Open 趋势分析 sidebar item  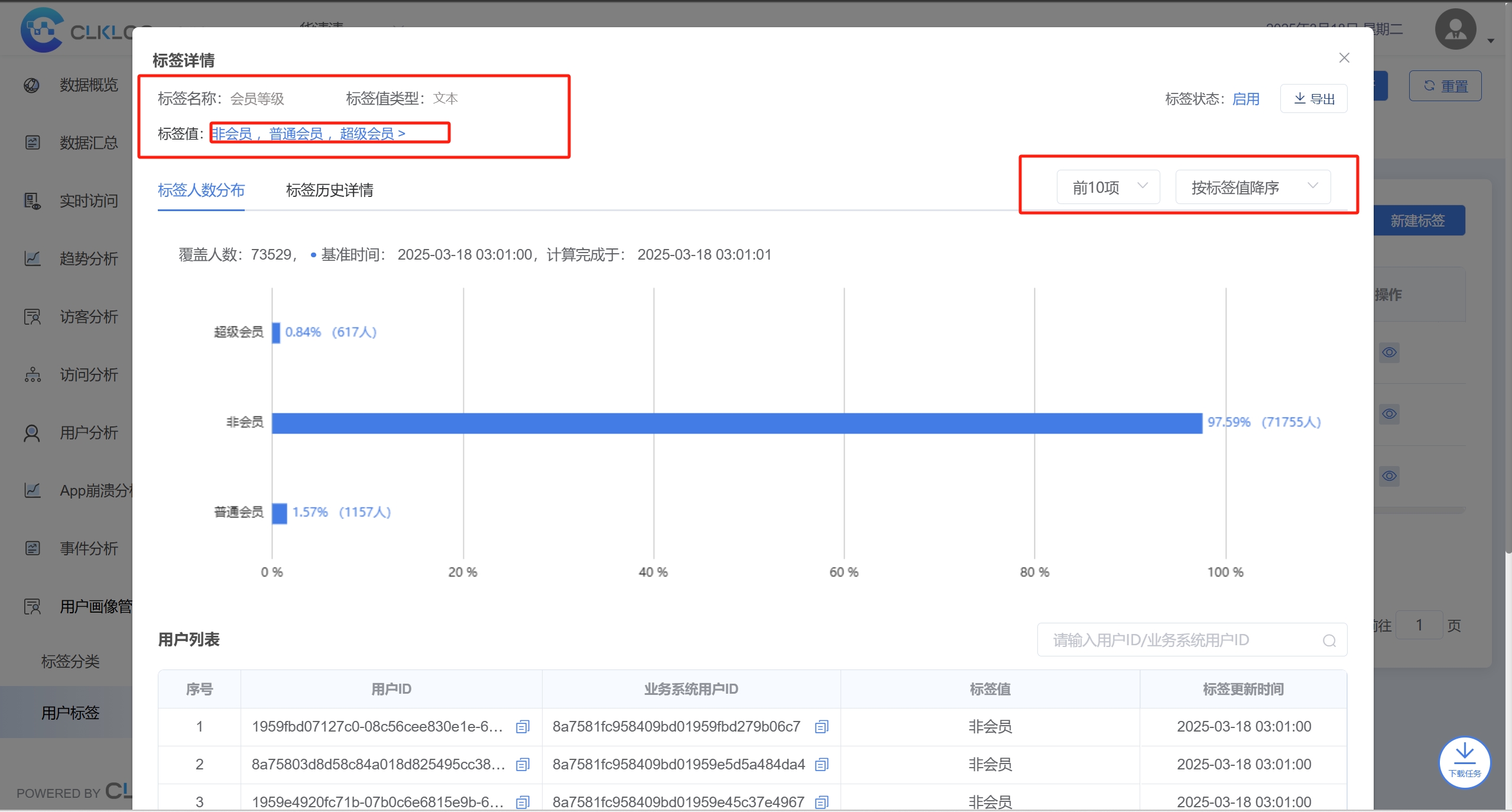click(88, 258)
